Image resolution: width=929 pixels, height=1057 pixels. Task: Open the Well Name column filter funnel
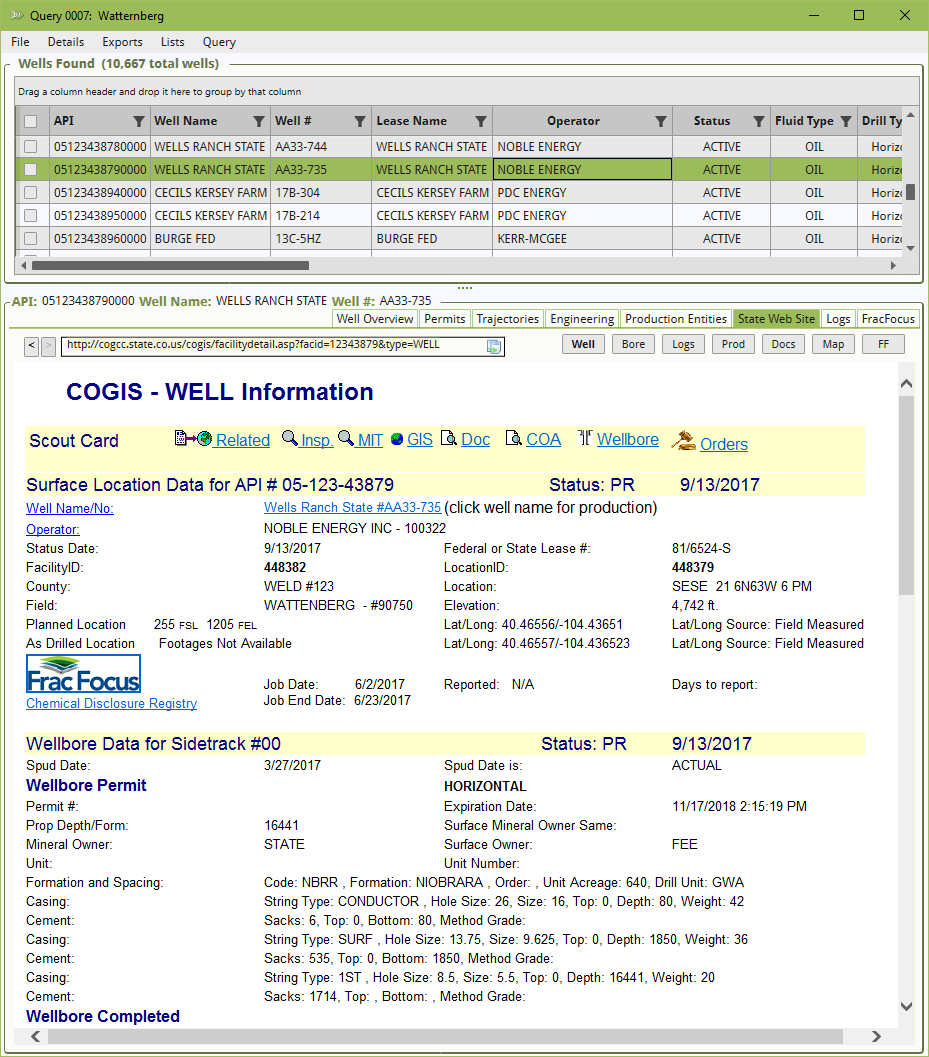tap(259, 121)
